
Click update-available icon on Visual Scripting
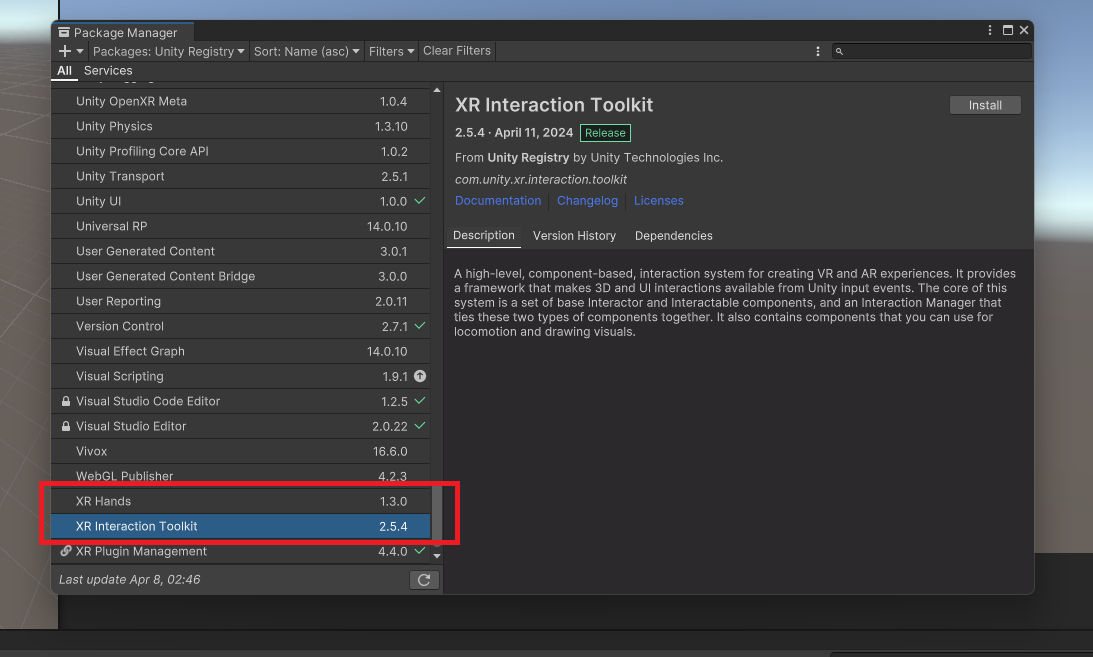[420, 376]
